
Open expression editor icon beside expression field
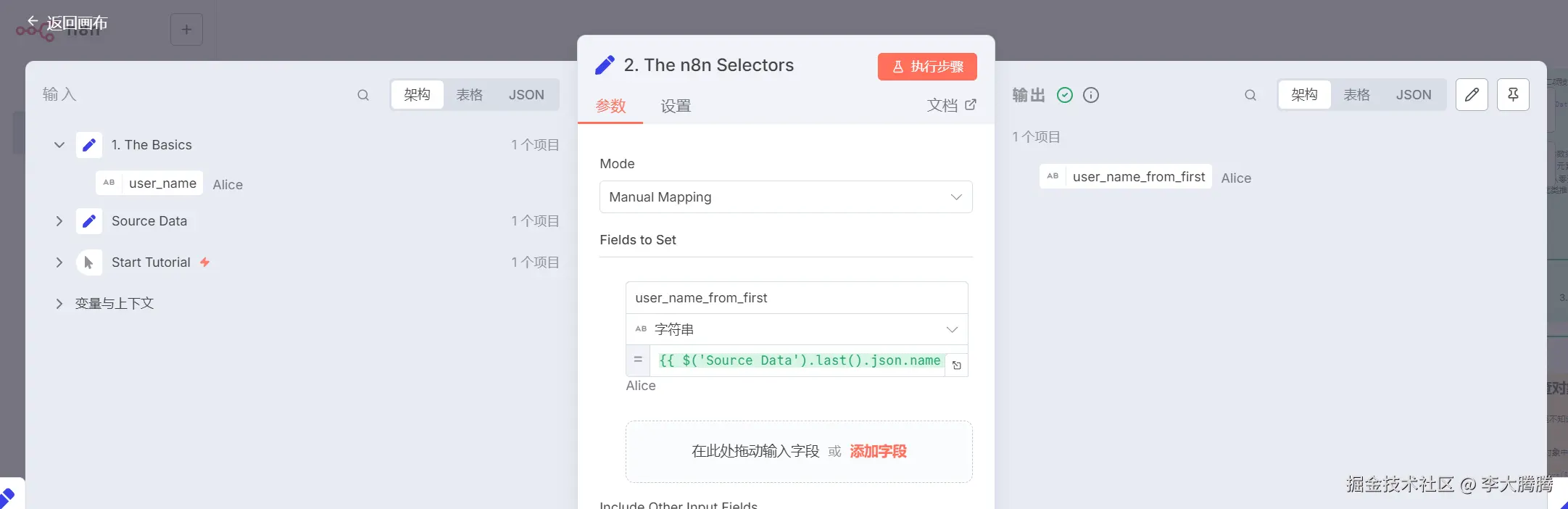(957, 365)
